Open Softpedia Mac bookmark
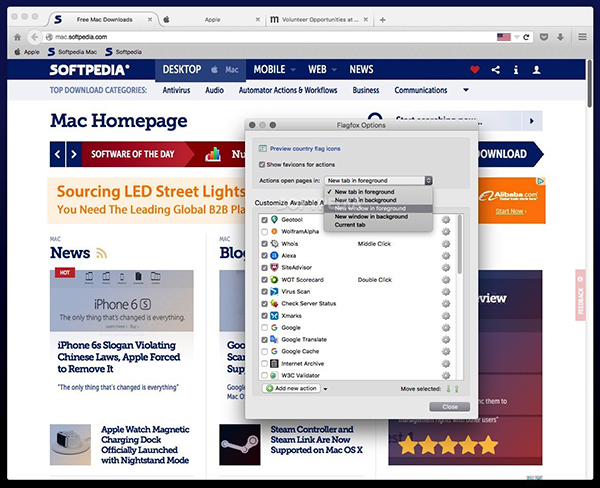The width and height of the screenshot is (600, 488). pyautogui.click(x=72, y=52)
